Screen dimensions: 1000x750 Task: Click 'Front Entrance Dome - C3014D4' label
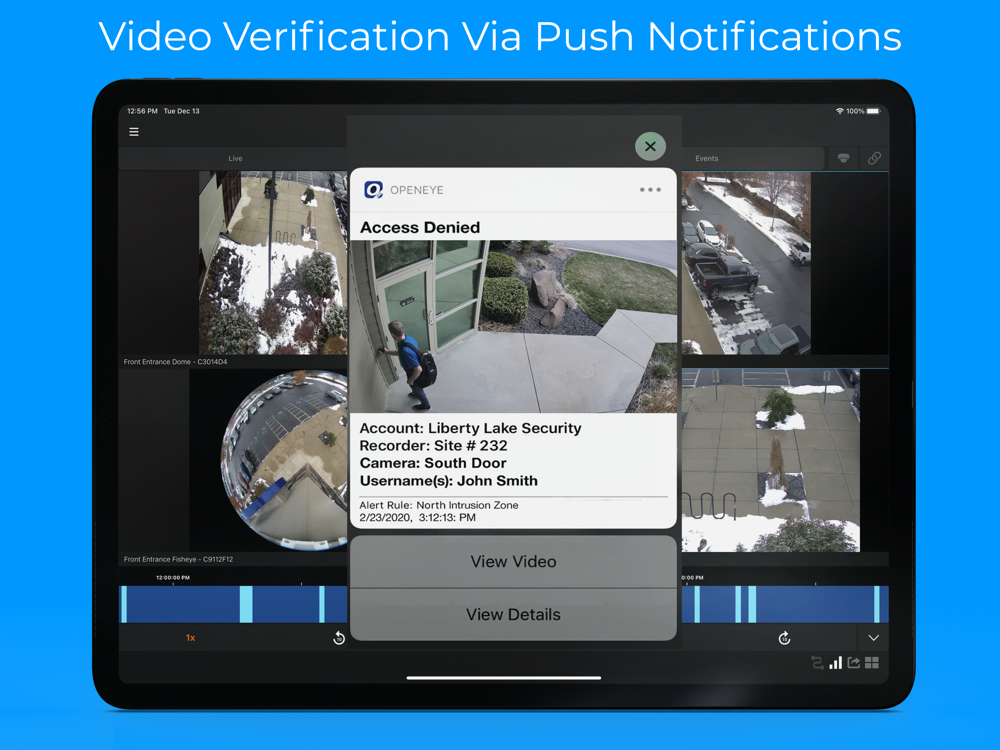coord(175,362)
